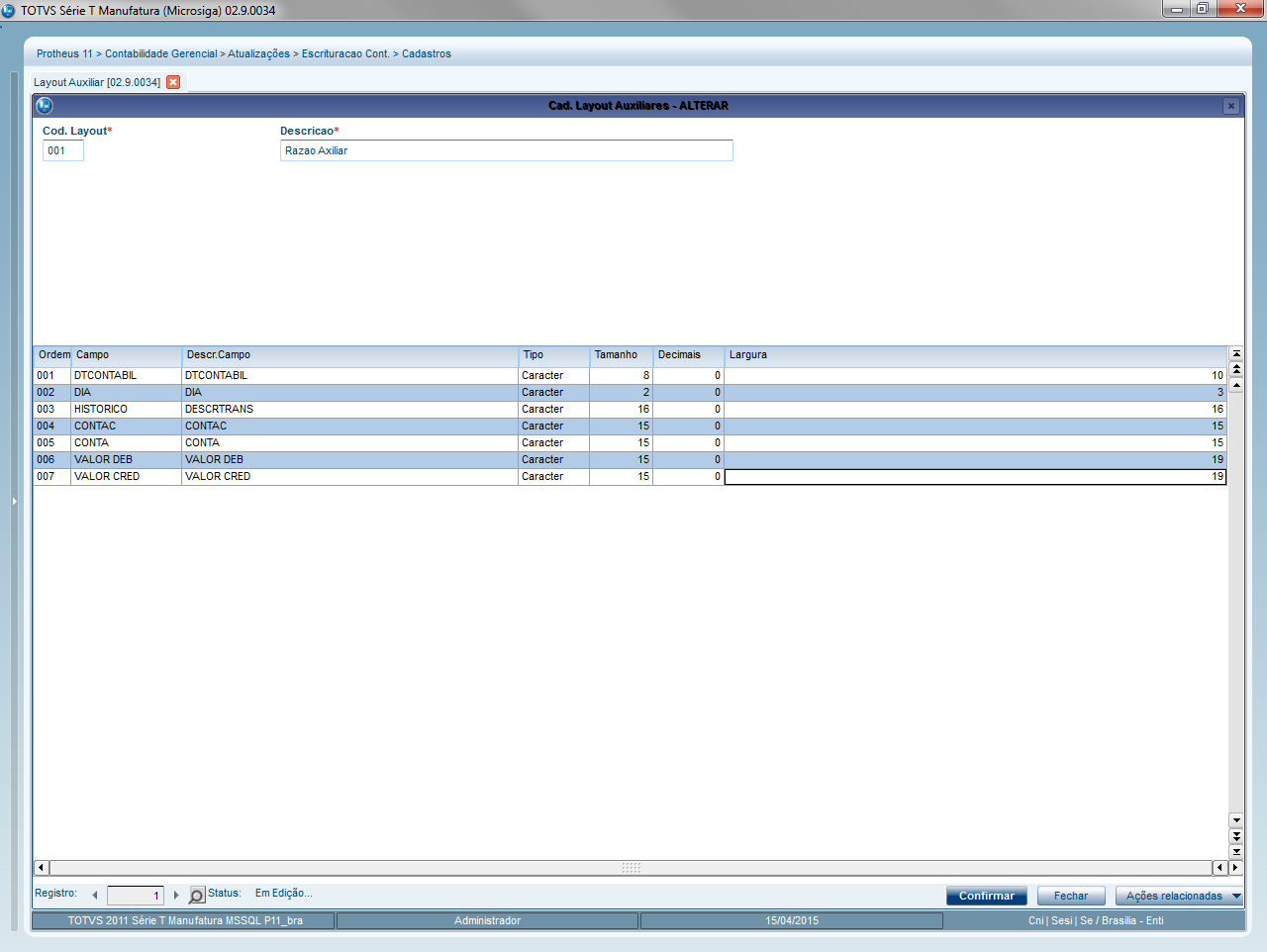Click the Decimais column header
Viewport: 1267px width, 952px height.
(x=689, y=355)
